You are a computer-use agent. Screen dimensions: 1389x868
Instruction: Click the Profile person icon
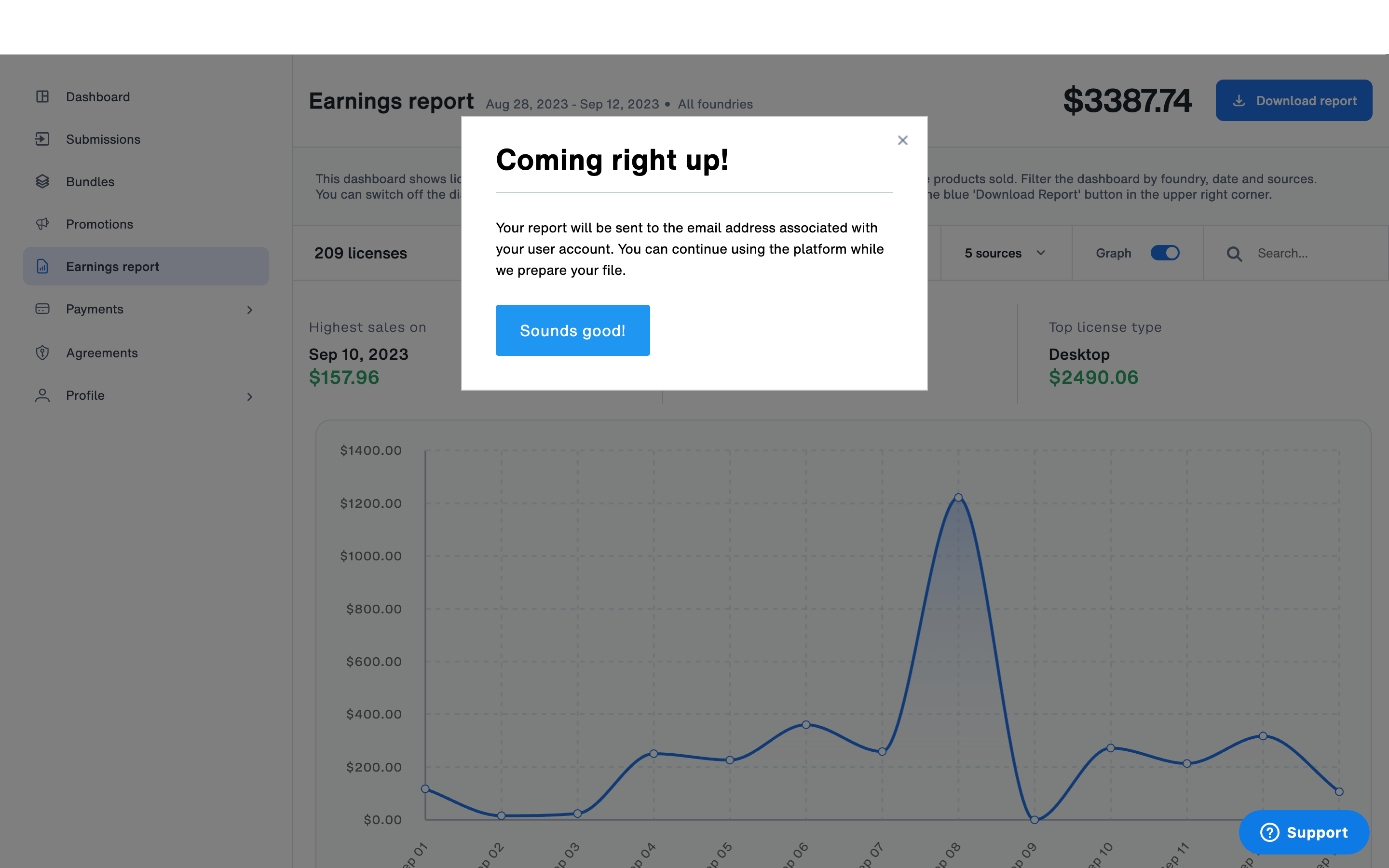point(42,395)
